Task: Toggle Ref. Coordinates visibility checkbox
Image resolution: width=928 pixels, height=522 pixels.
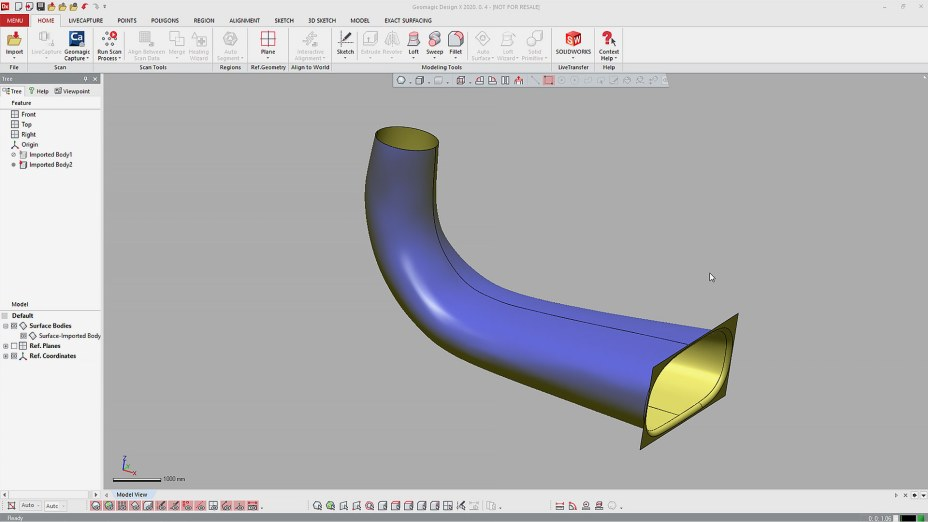Action: click(x=14, y=356)
